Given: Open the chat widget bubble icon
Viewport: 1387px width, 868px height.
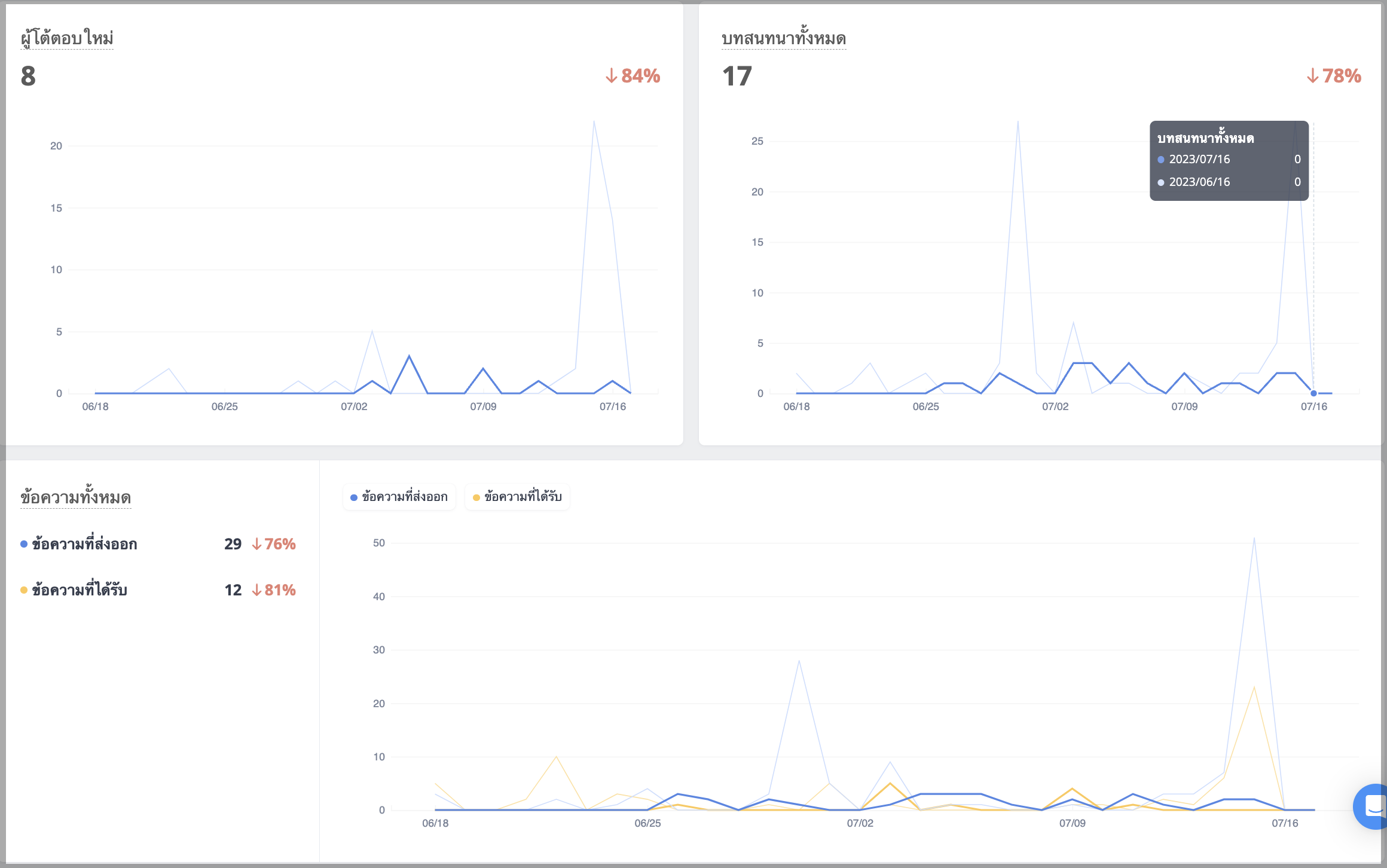Looking at the screenshot, I should pyautogui.click(x=1371, y=806).
